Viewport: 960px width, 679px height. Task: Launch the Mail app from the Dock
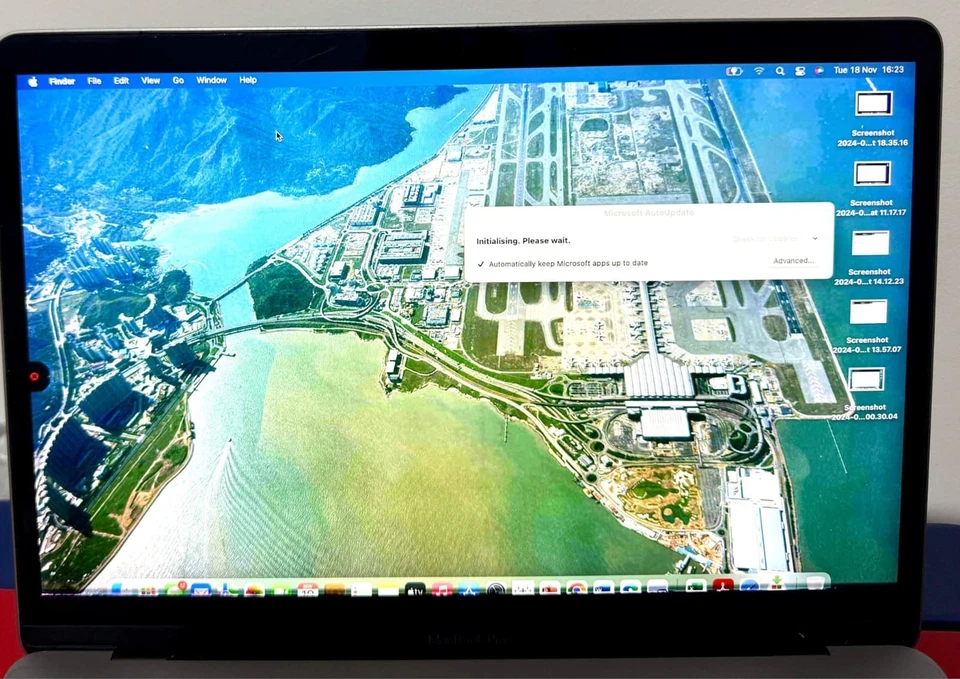201,591
